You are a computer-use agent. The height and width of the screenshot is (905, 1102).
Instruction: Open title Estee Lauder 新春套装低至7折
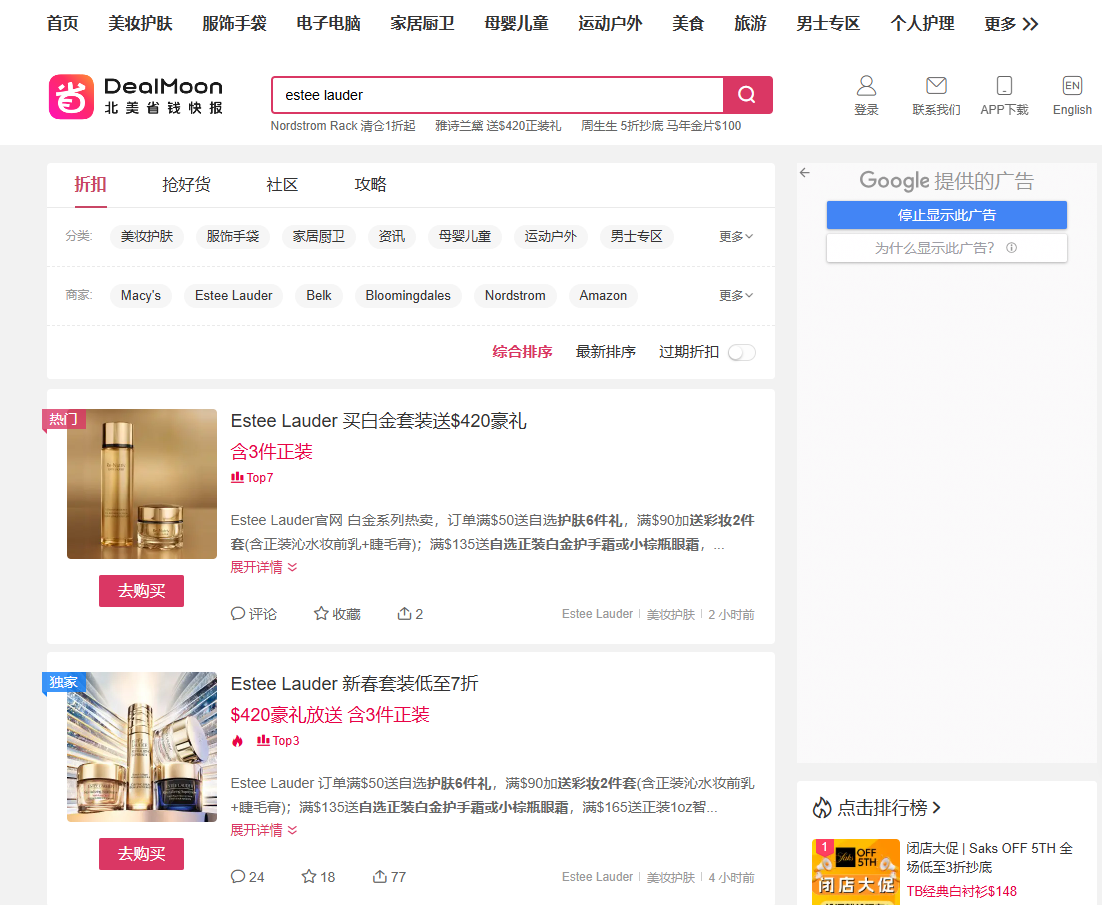click(x=354, y=684)
